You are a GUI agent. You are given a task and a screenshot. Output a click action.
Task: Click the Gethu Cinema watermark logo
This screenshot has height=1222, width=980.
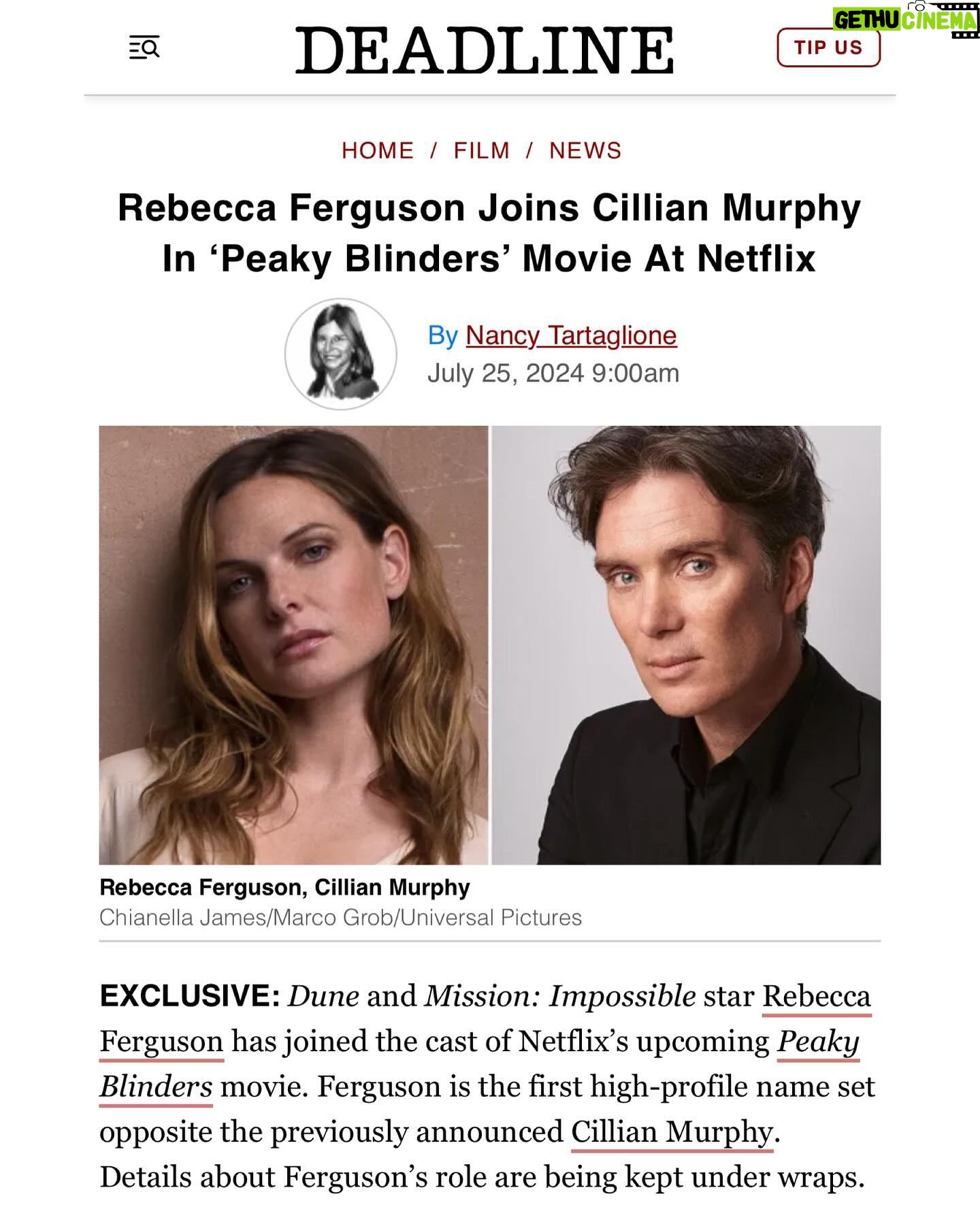[905, 19]
